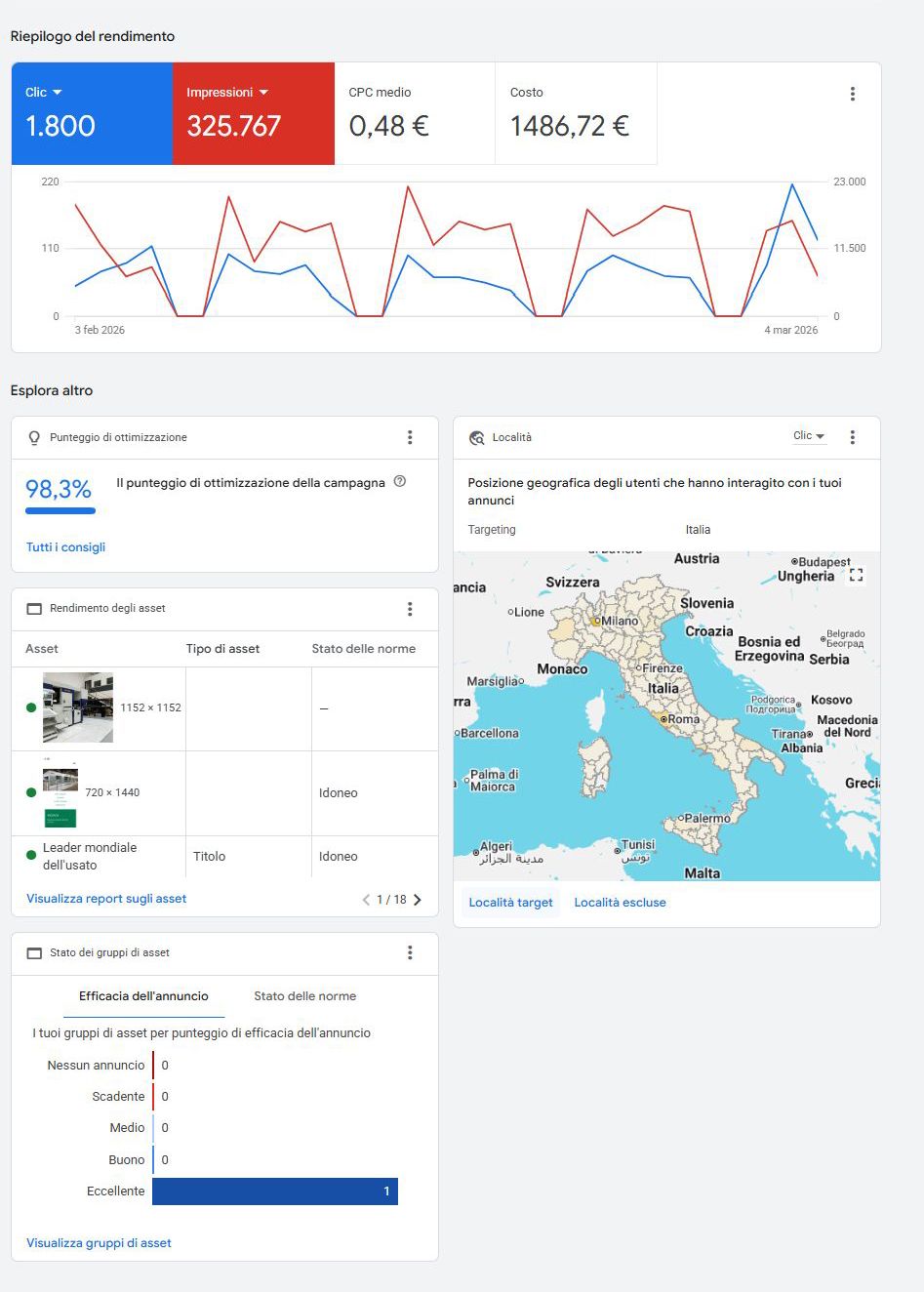This screenshot has height=1292, width=924.
Task: Open the performance summary three-dot menu
Action: [x=852, y=94]
